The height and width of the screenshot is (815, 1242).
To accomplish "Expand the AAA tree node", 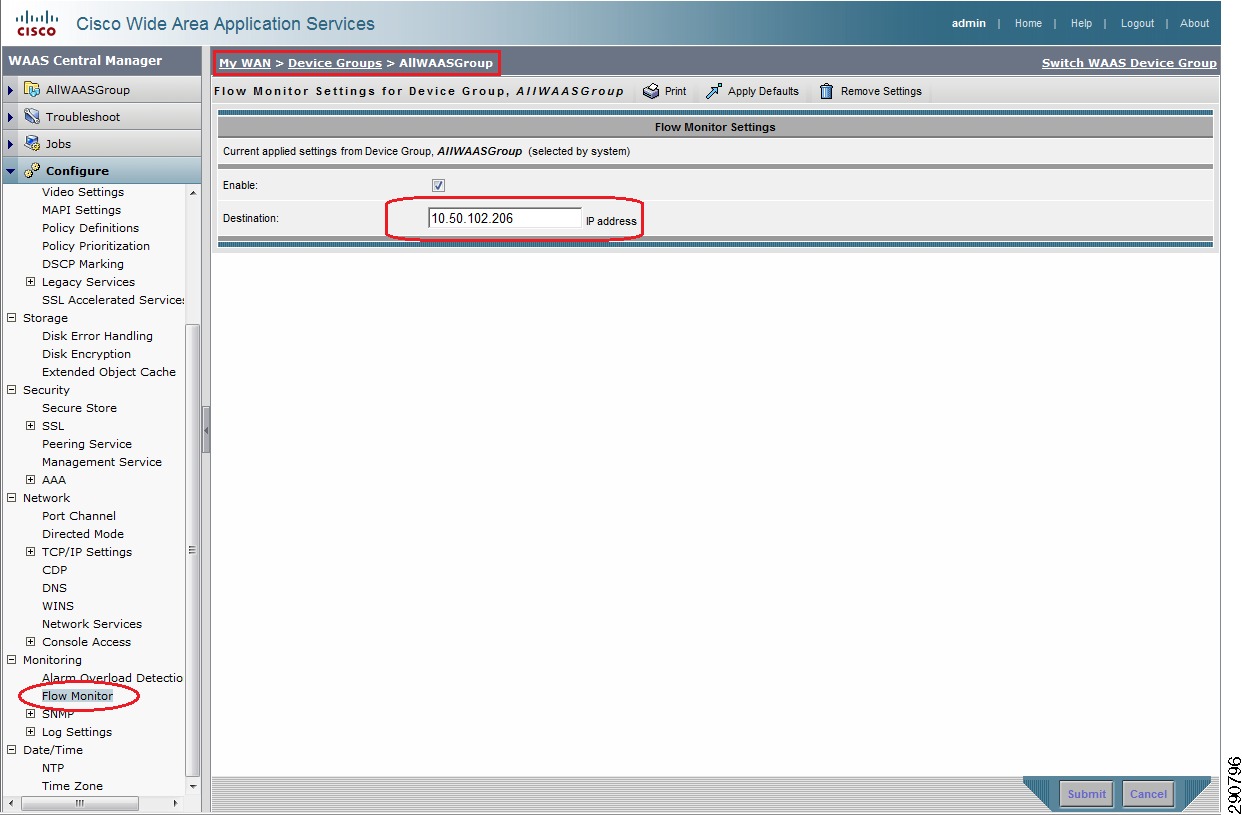I will point(31,480).
